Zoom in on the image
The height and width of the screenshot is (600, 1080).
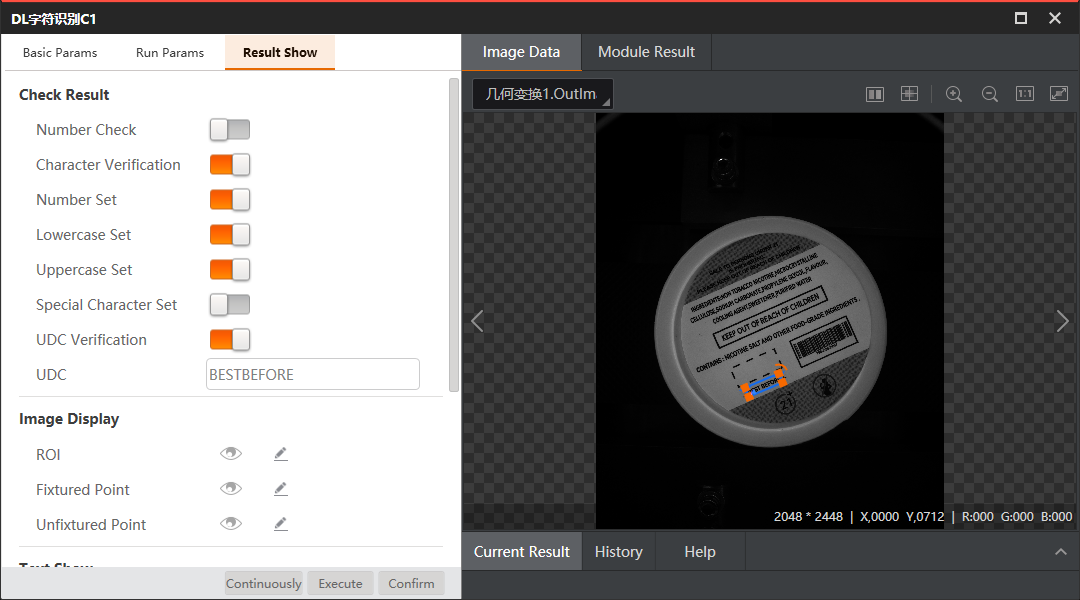point(953,93)
